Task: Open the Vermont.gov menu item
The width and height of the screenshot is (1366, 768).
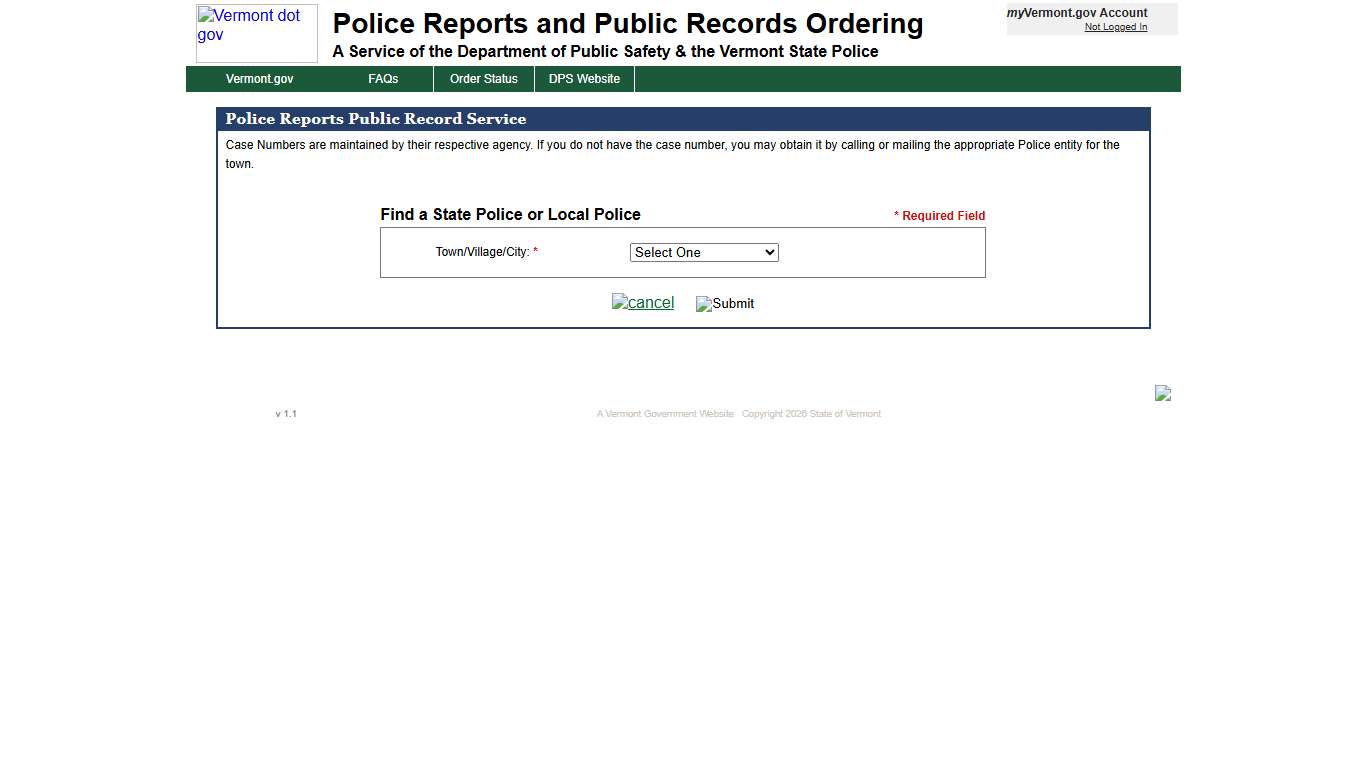Action: point(259,78)
